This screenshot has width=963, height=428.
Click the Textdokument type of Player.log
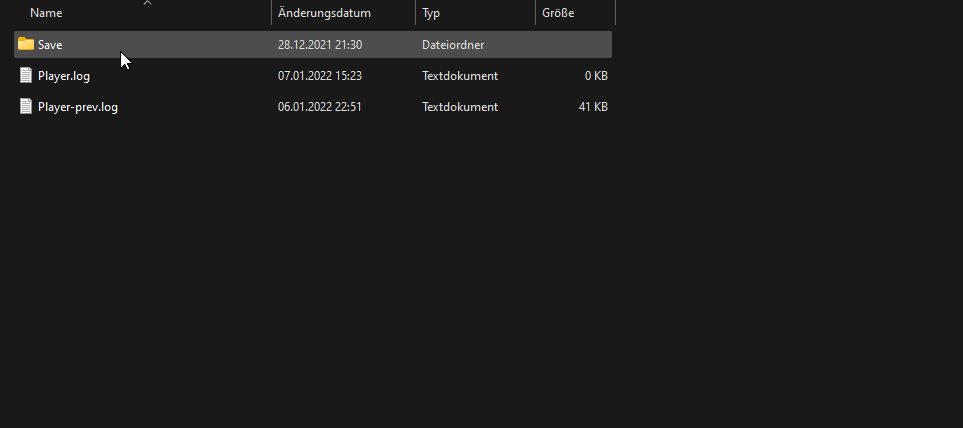460,76
